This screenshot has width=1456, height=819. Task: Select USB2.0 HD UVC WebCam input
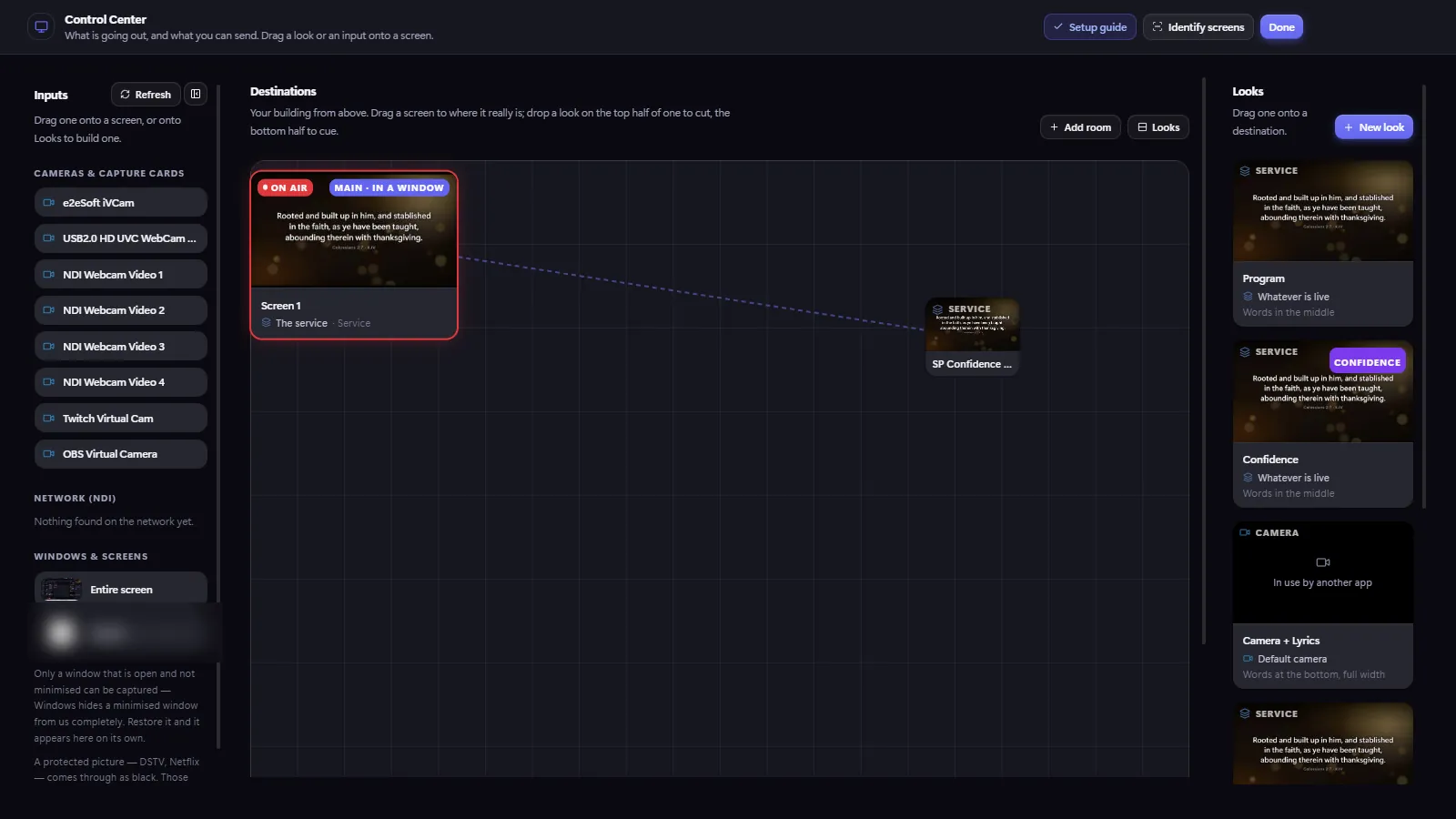point(121,238)
